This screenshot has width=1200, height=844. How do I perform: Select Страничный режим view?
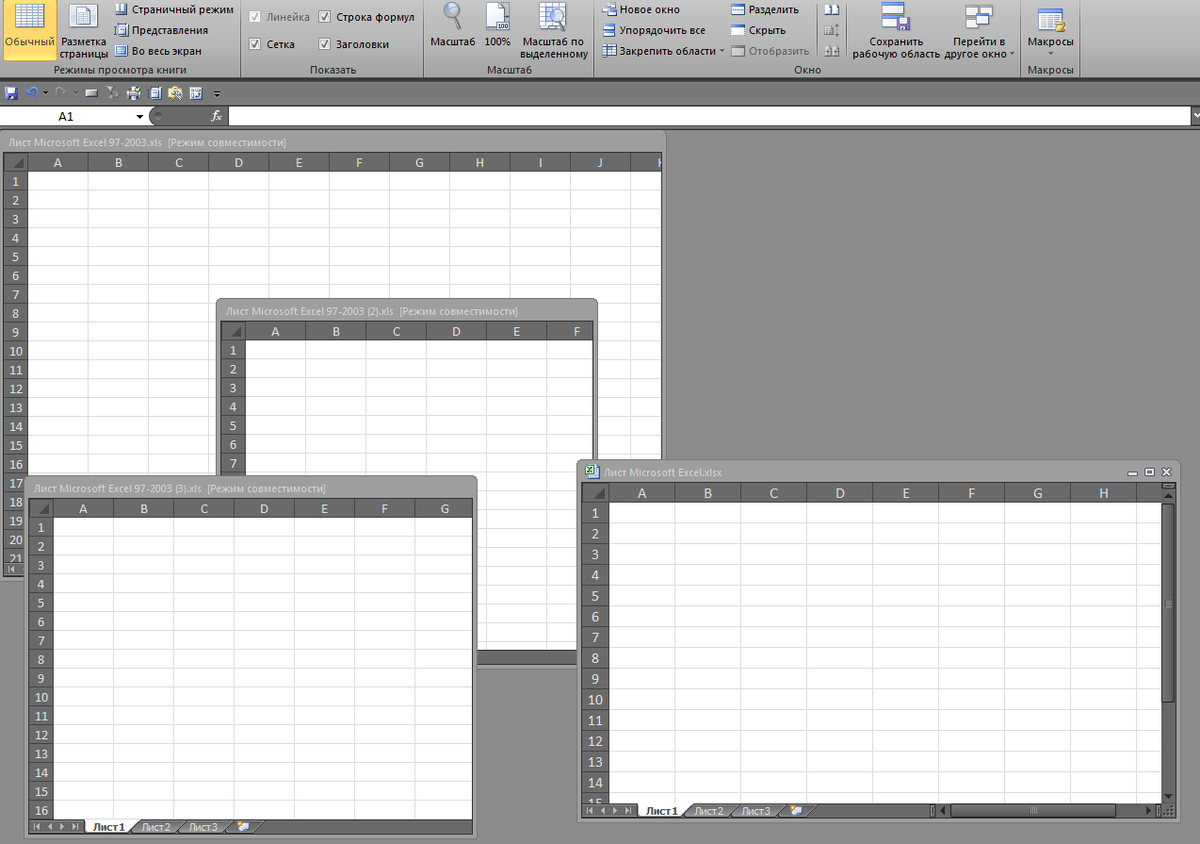pyautogui.click(x=174, y=9)
